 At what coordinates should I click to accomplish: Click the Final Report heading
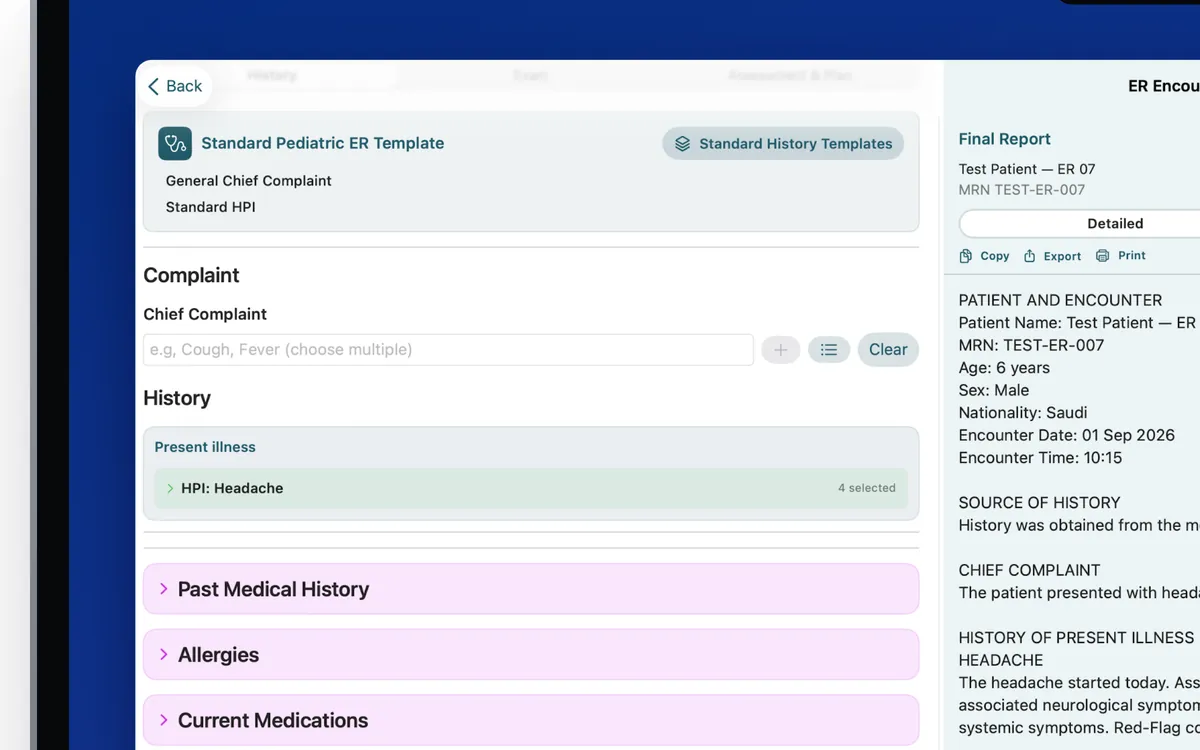click(1004, 139)
